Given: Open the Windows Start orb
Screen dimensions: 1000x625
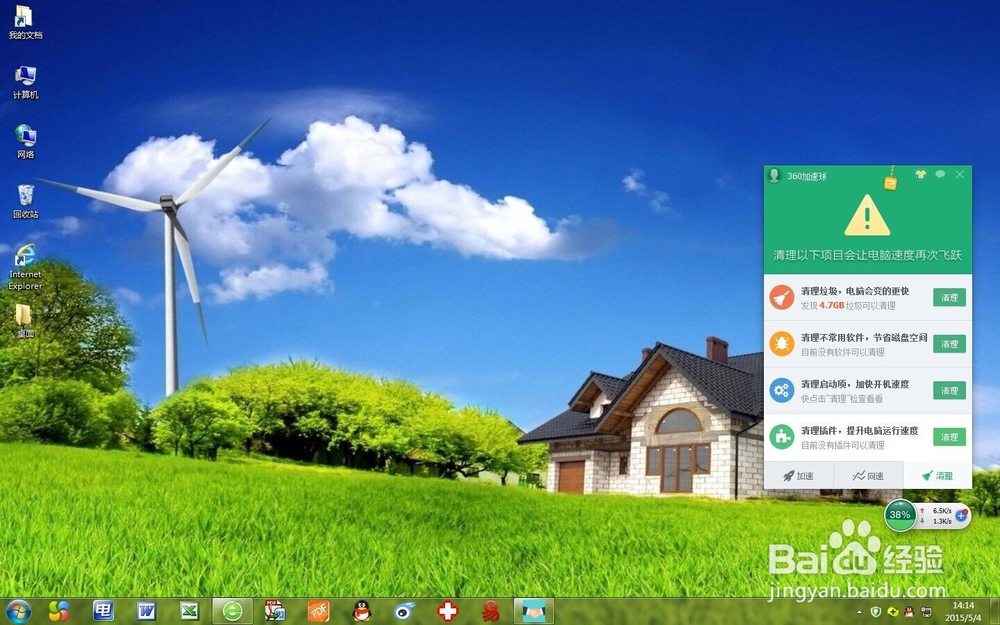Looking at the screenshot, I should 17,612.
